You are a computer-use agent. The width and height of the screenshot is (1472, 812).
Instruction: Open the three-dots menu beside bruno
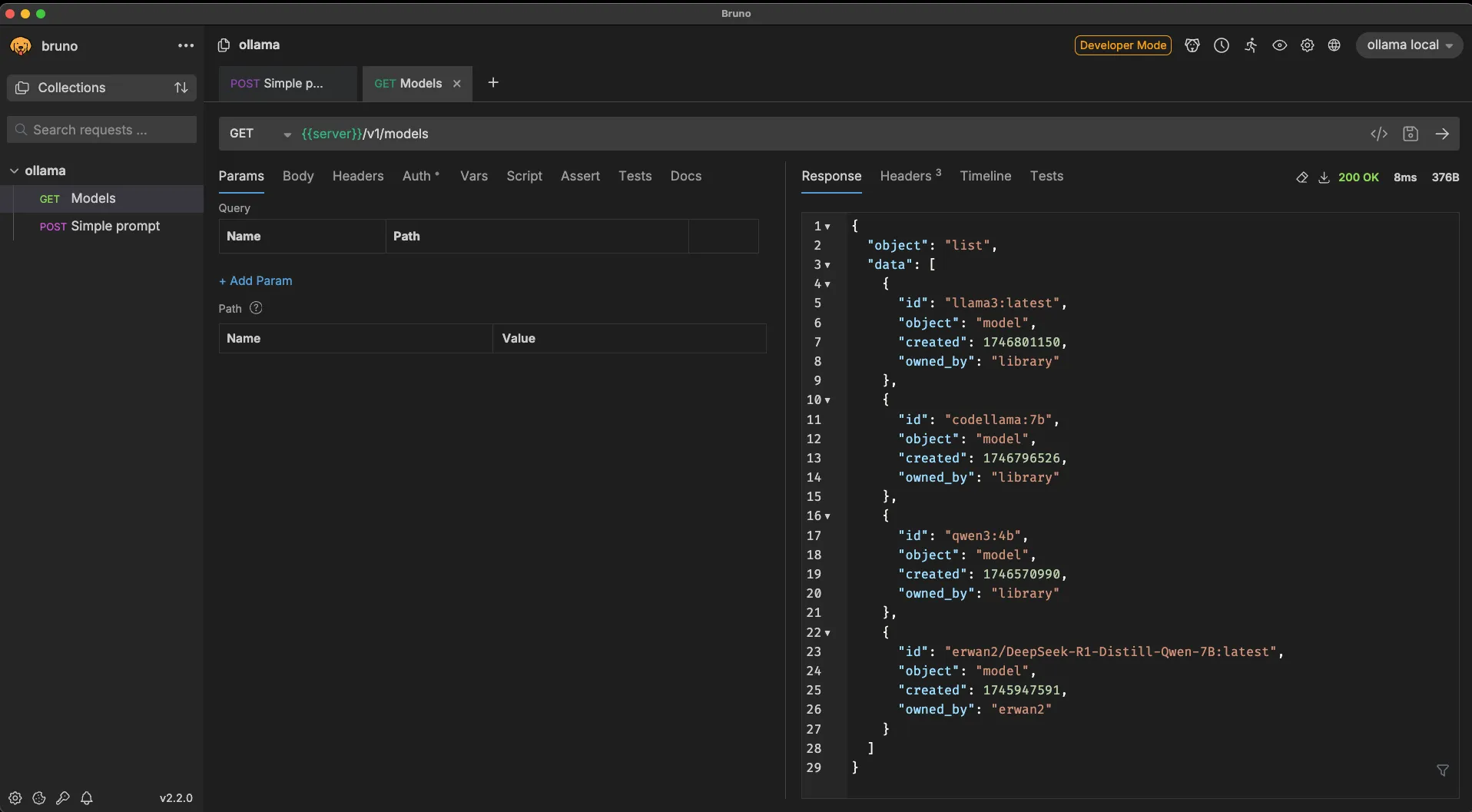(x=186, y=45)
